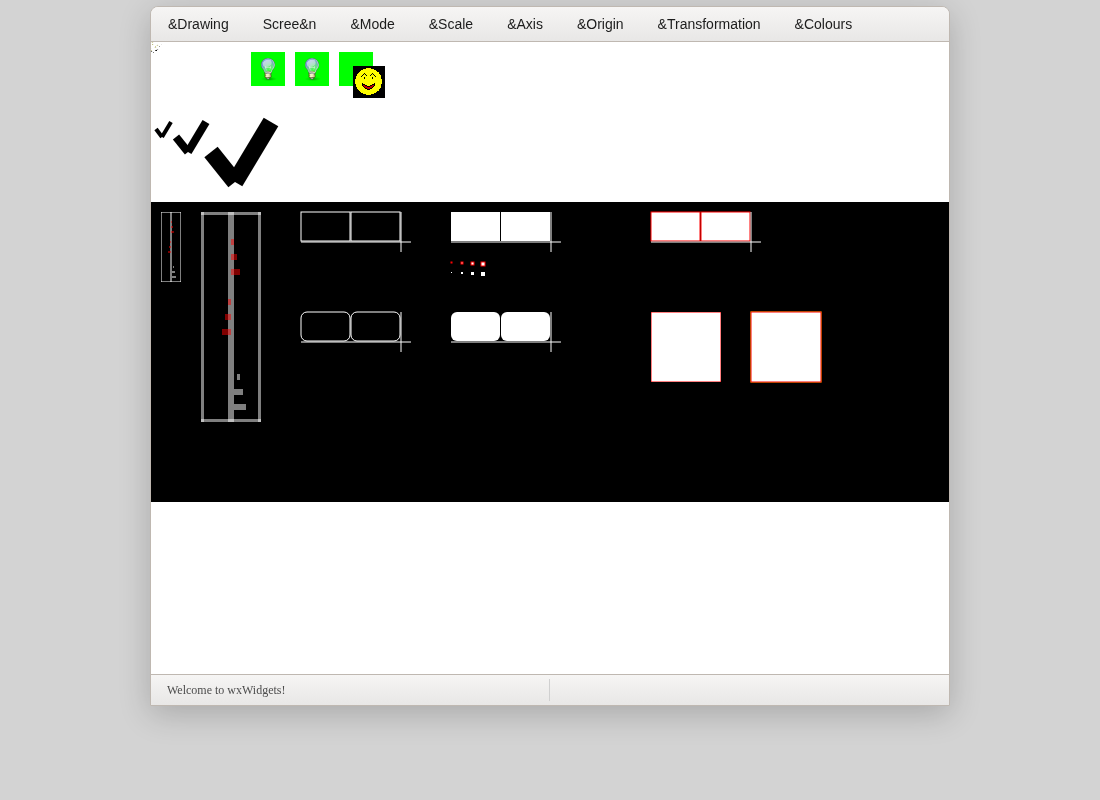Screen dimensions: 1100x800
Task: Click the large red-bordered white square on the right
Action: coord(786,347)
